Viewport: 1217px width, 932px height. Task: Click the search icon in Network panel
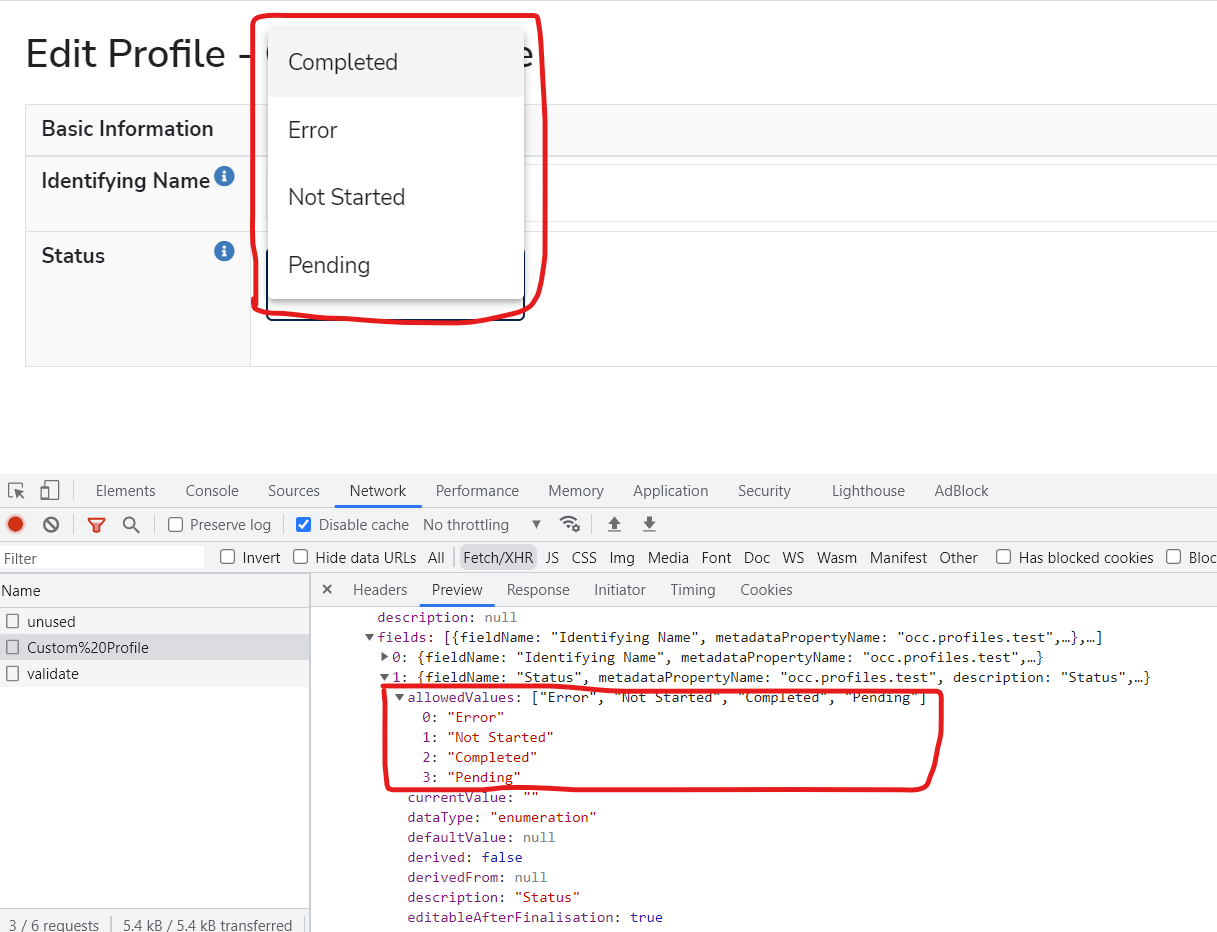[131, 523]
